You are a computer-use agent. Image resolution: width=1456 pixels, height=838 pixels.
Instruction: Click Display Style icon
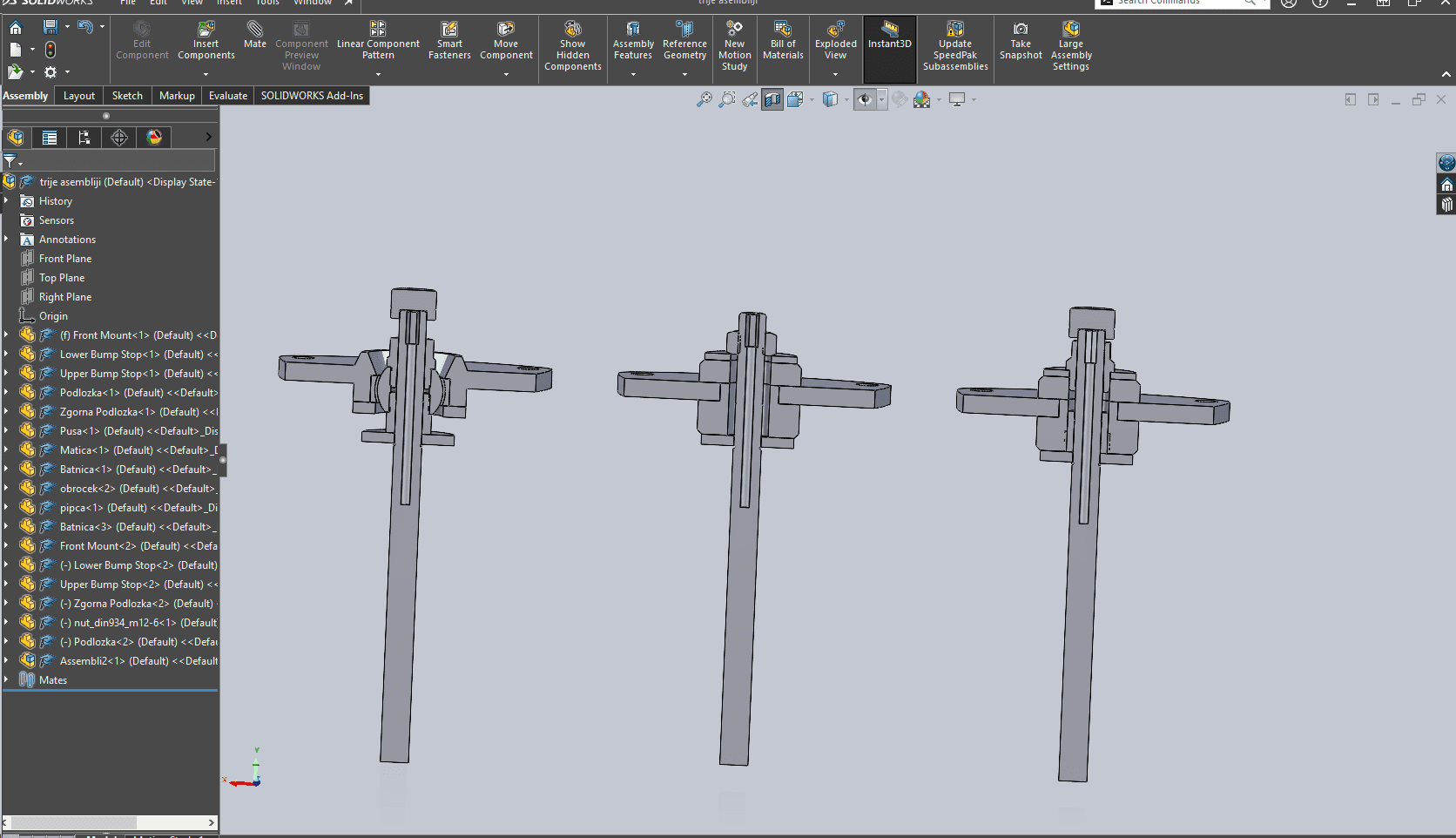point(830,99)
